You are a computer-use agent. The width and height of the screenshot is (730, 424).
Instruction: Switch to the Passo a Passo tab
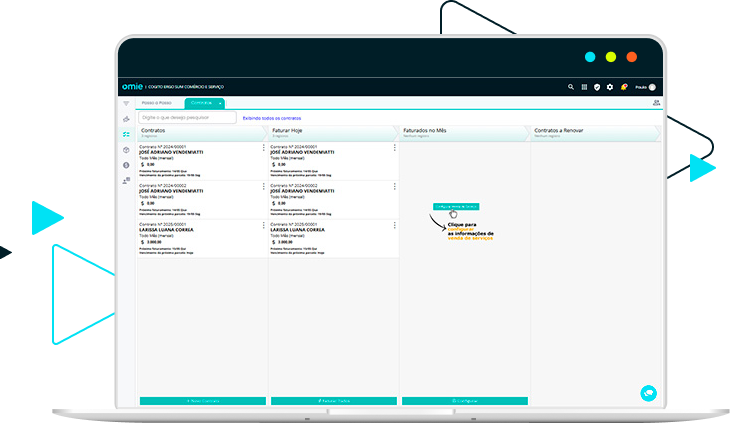coord(157,103)
